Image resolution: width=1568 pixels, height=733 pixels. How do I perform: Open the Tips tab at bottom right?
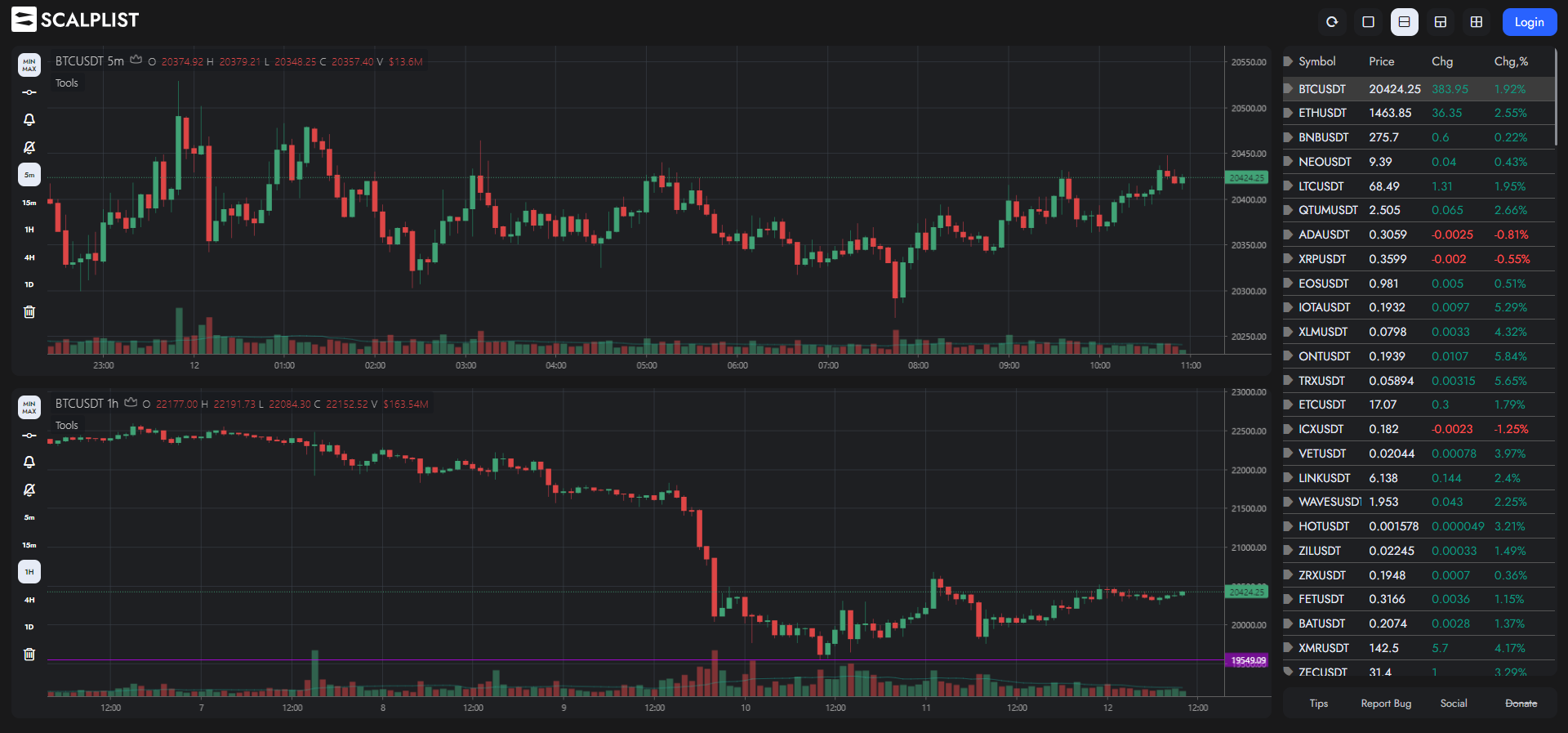coord(1319,704)
